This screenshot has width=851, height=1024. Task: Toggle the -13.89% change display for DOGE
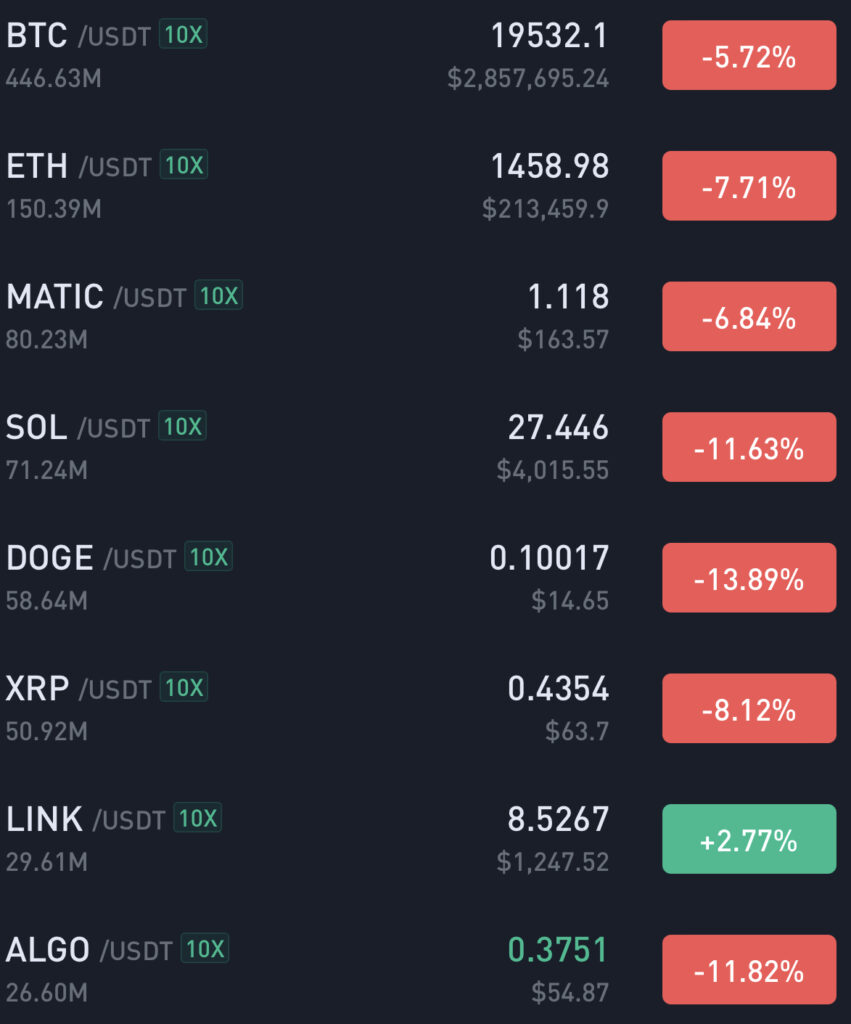pyautogui.click(x=748, y=578)
